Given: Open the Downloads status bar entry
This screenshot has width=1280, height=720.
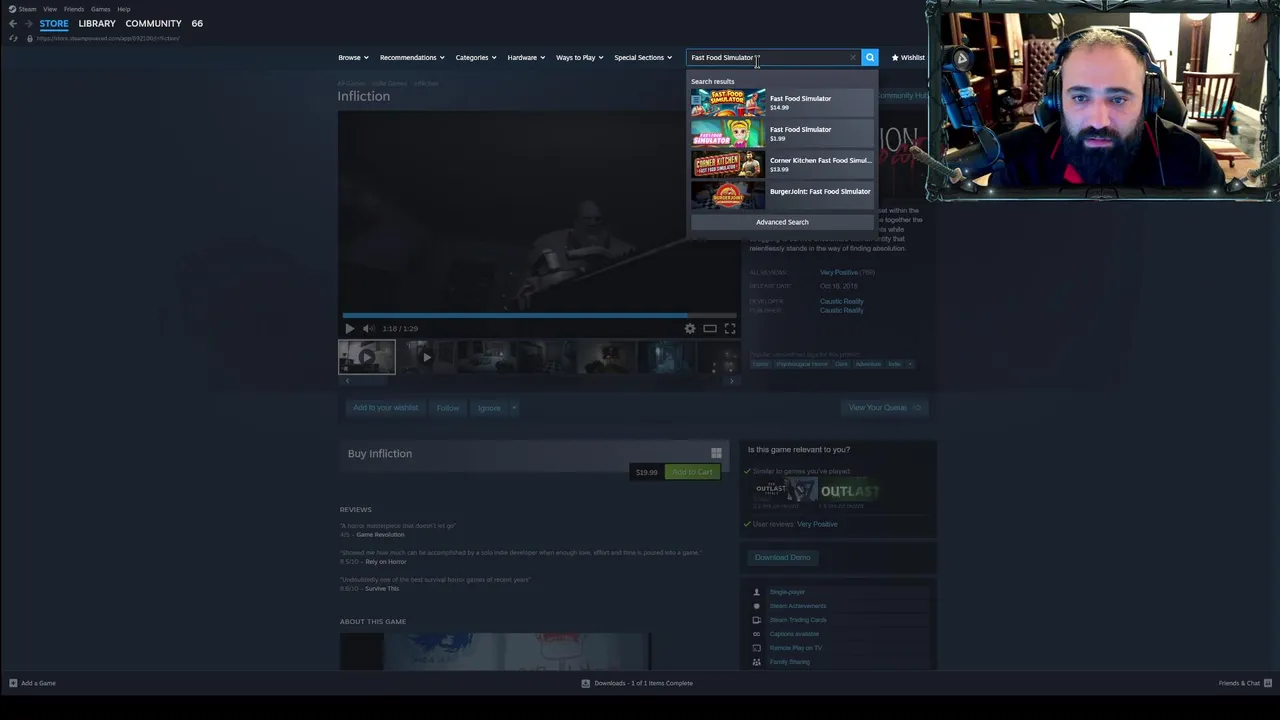Looking at the screenshot, I should (637, 683).
